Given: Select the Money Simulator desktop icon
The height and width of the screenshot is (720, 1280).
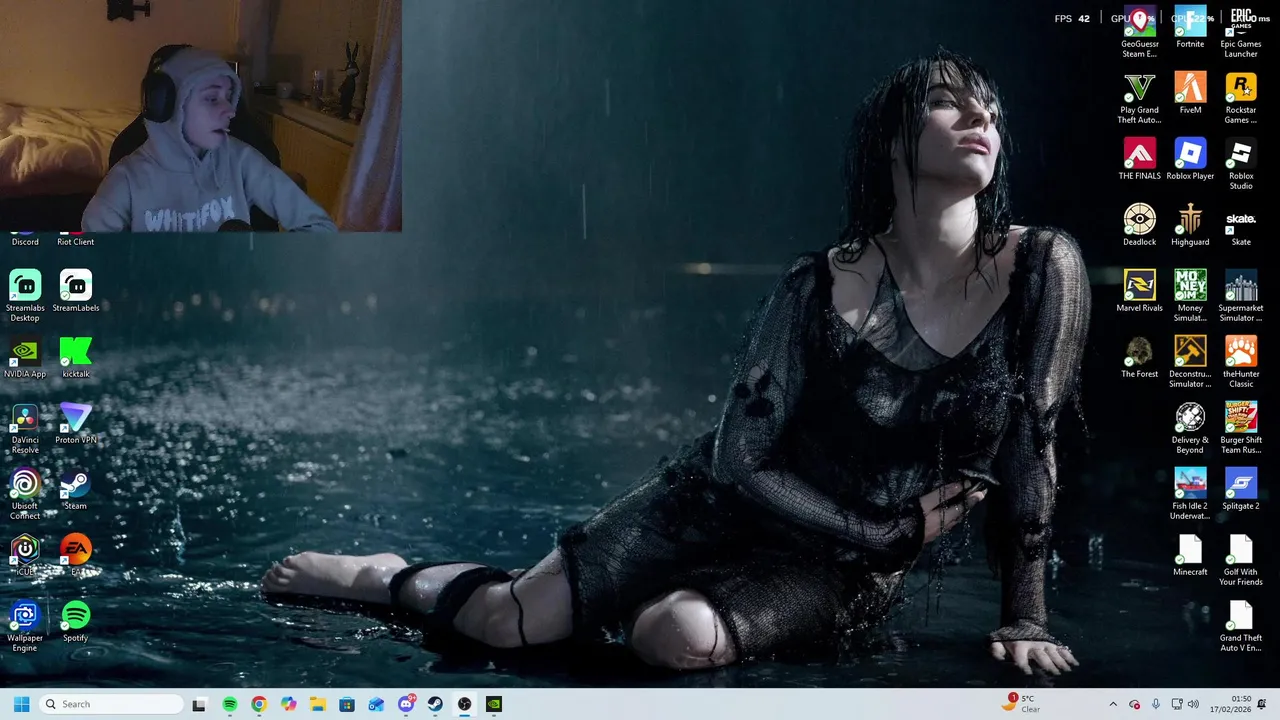Looking at the screenshot, I should [x=1190, y=296].
